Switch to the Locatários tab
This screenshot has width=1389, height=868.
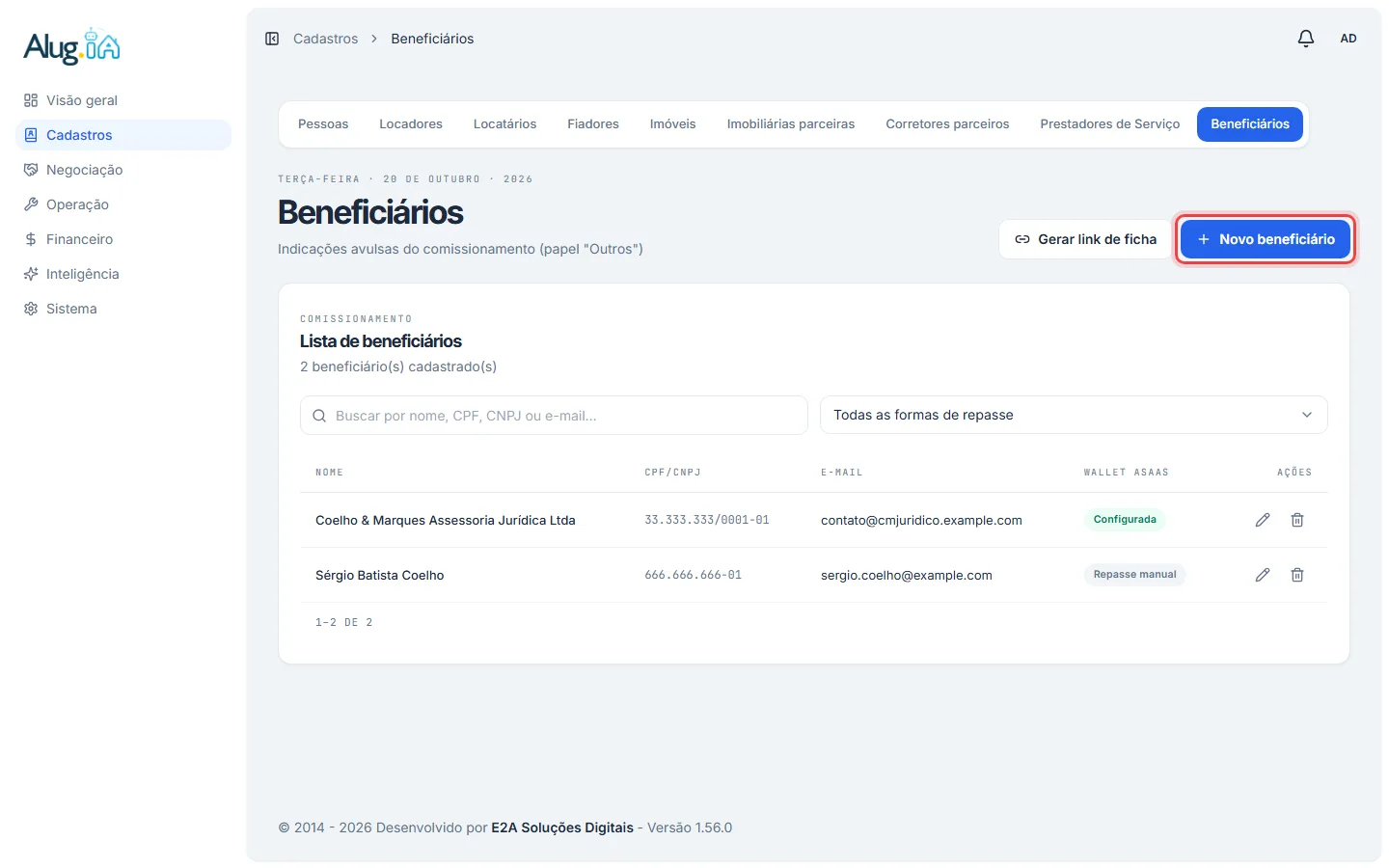504,124
